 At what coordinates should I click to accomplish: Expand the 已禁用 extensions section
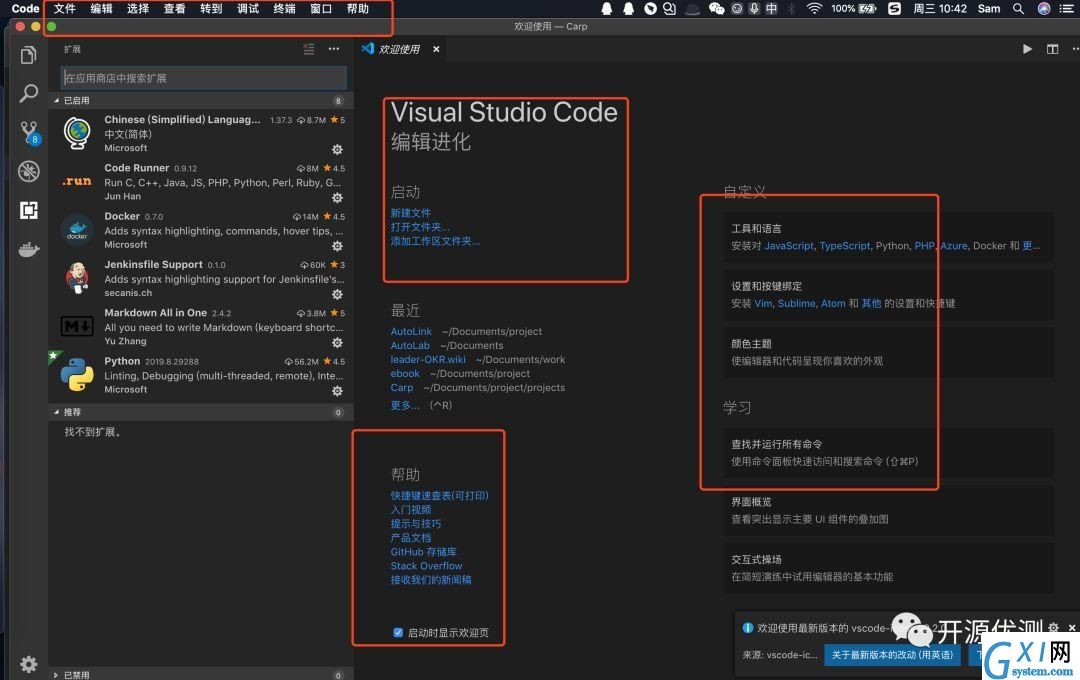coord(201,674)
